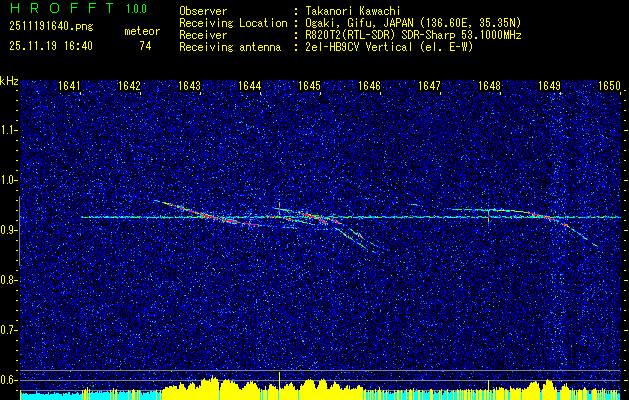Click the 1650 time marker

click(609, 86)
